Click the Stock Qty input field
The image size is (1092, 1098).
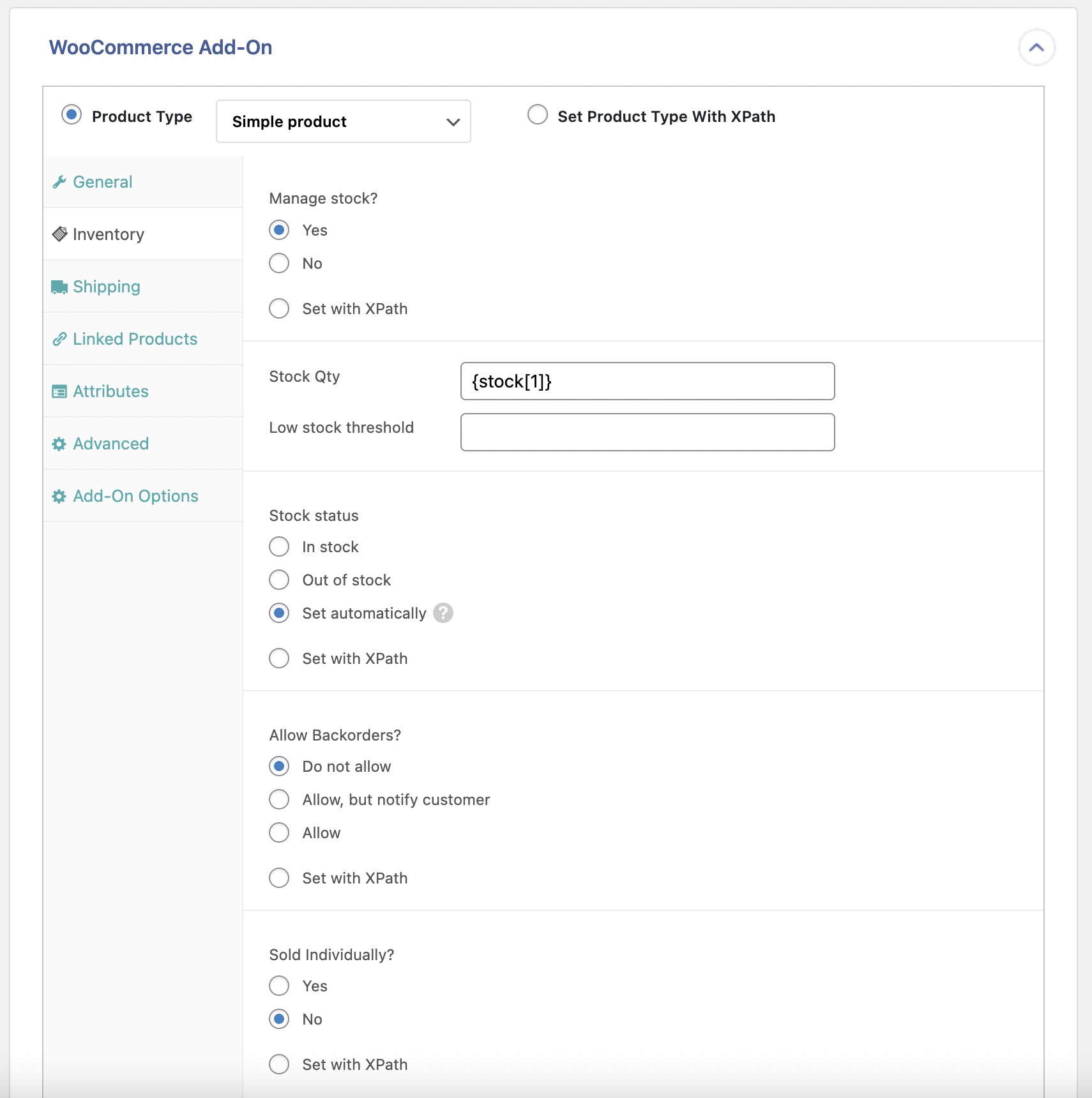[x=648, y=381]
